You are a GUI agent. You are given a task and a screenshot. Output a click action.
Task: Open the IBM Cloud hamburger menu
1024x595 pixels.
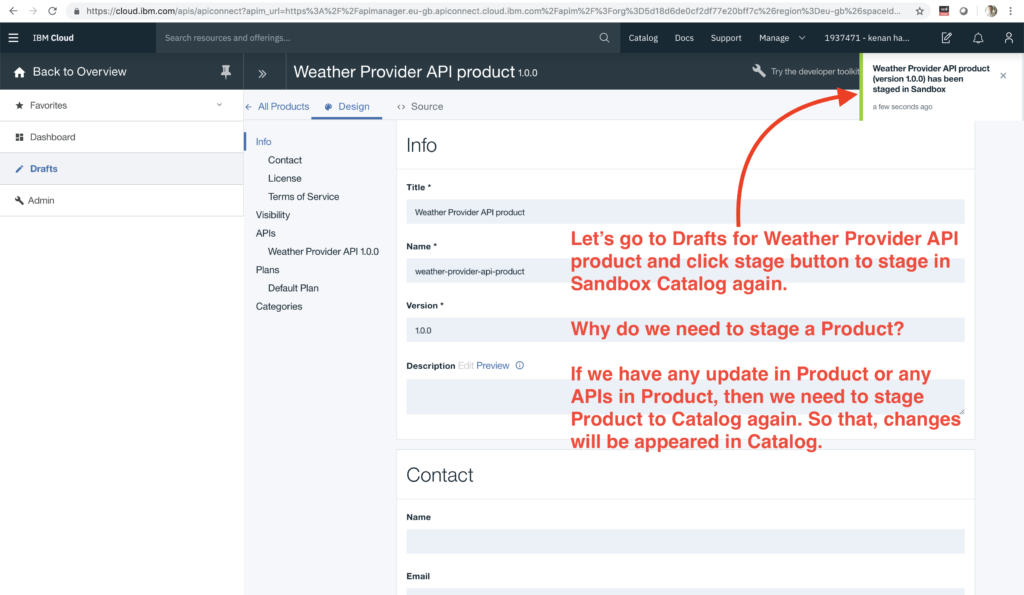click(x=13, y=38)
